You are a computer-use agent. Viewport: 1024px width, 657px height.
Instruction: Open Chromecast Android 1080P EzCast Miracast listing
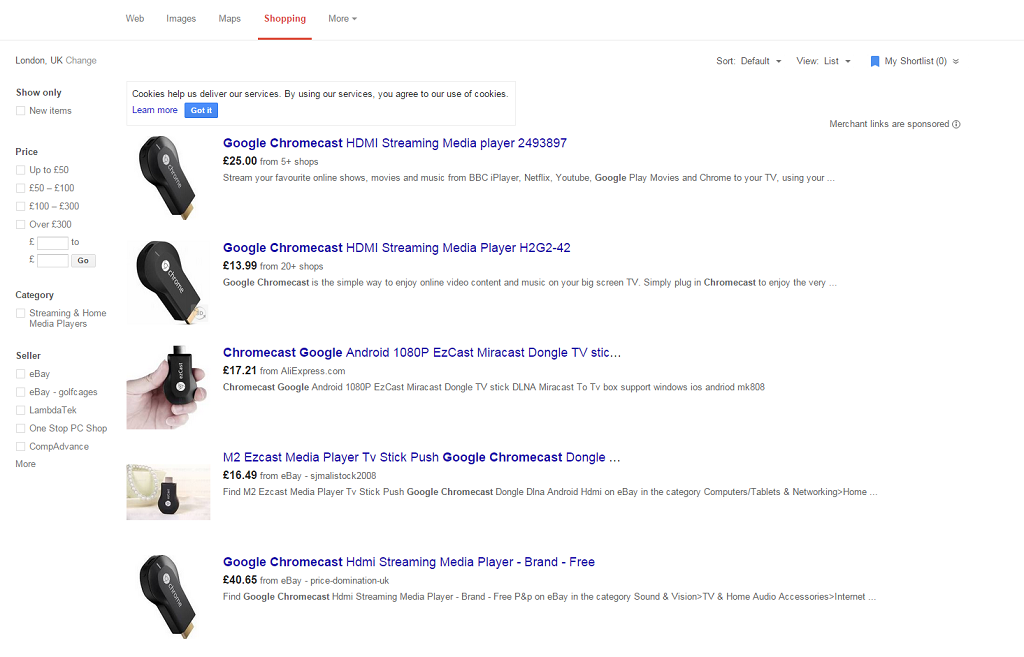(422, 353)
